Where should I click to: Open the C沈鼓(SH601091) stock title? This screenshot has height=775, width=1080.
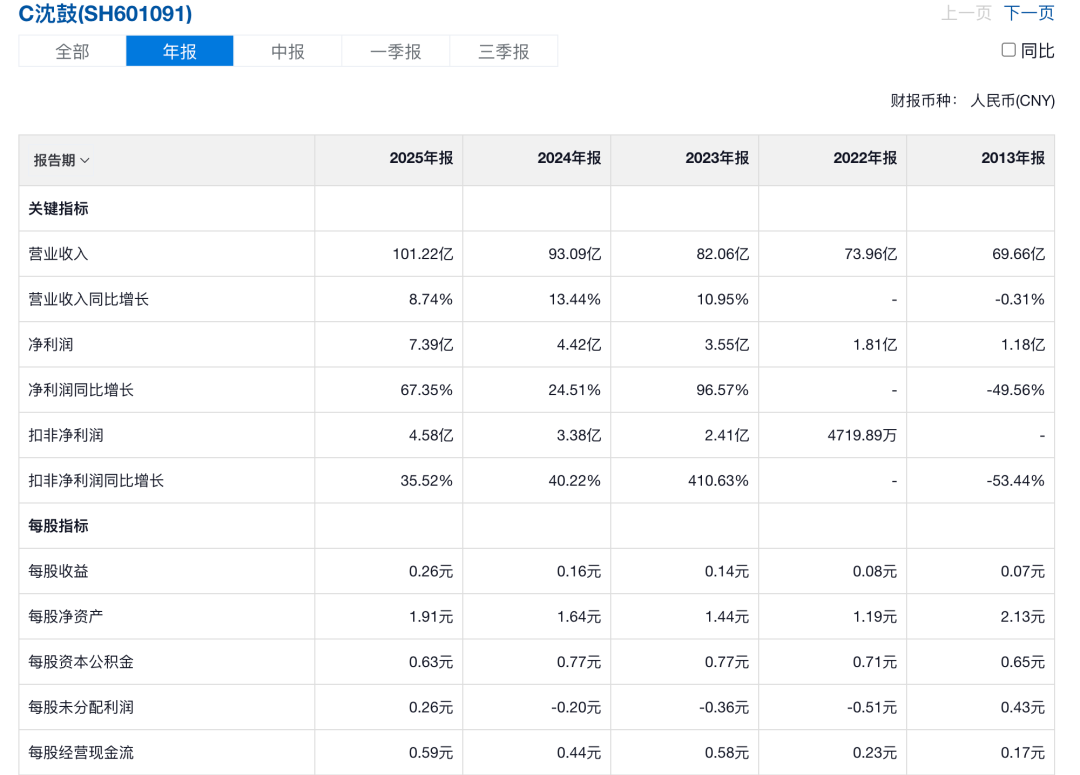(x=105, y=14)
